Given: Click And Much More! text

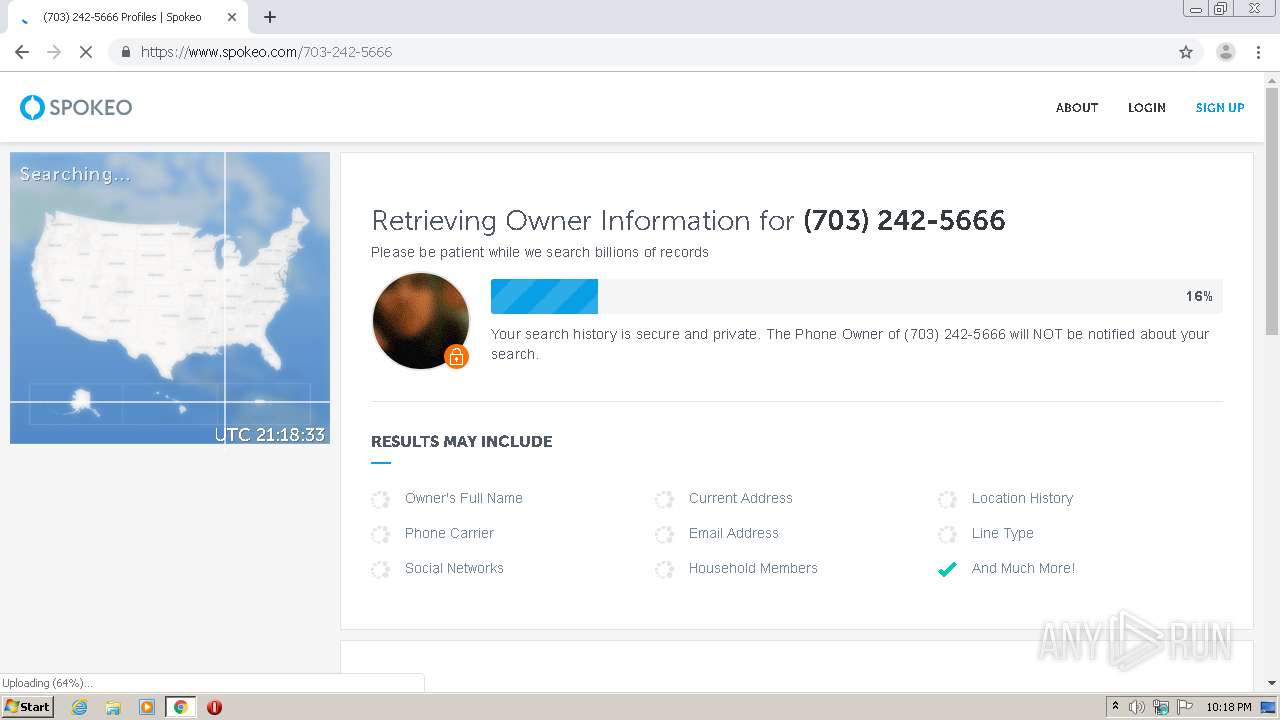Looking at the screenshot, I should [1023, 568].
